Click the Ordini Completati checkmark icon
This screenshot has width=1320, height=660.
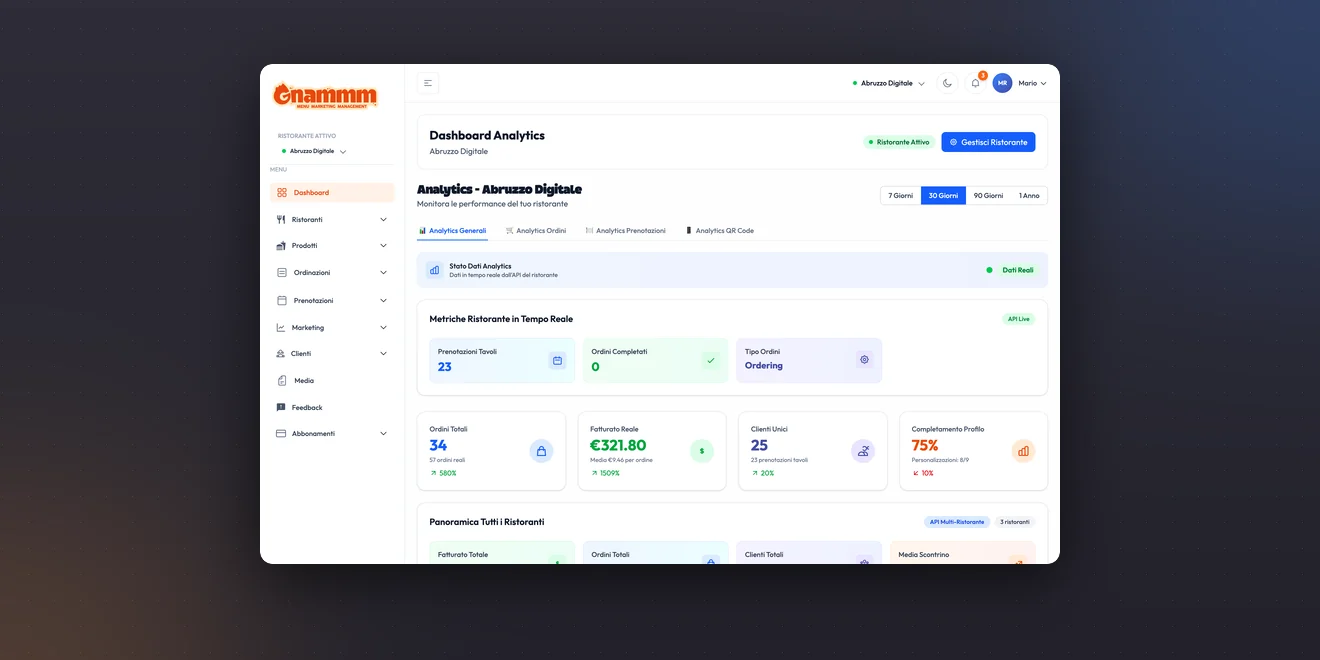click(x=711, y=360)
